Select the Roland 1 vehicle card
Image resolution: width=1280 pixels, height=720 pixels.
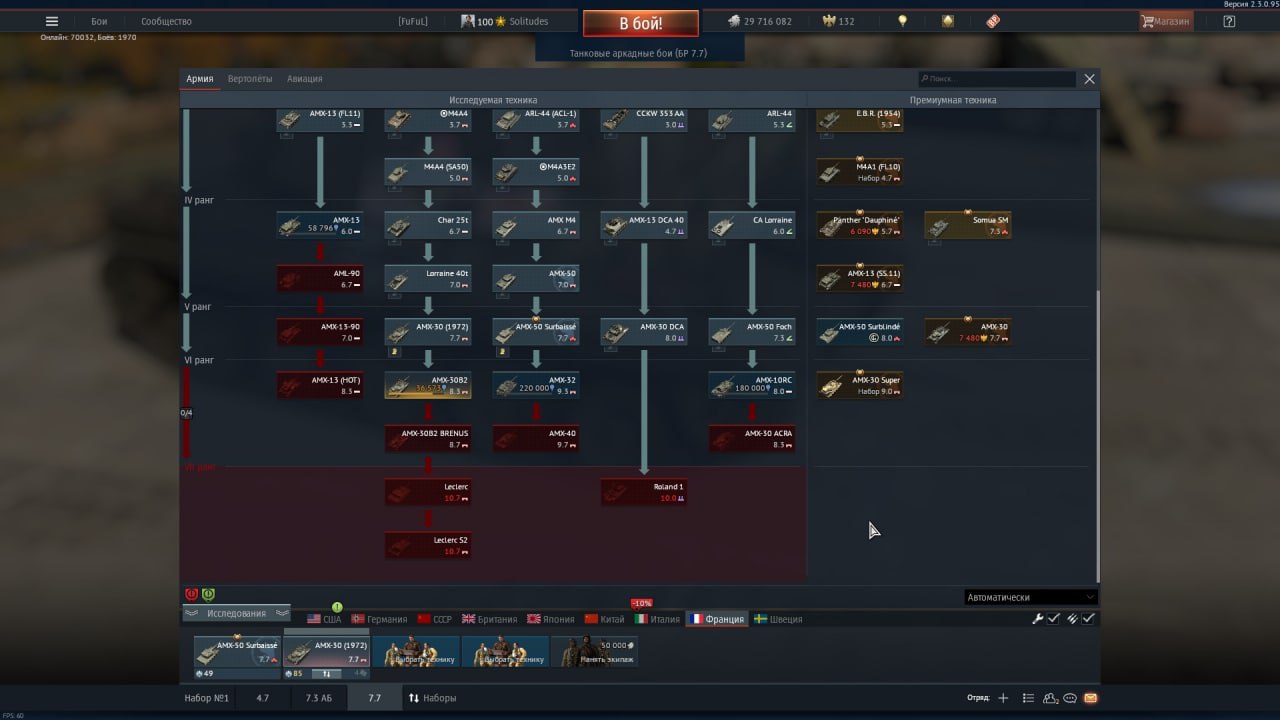pos(644,492)
